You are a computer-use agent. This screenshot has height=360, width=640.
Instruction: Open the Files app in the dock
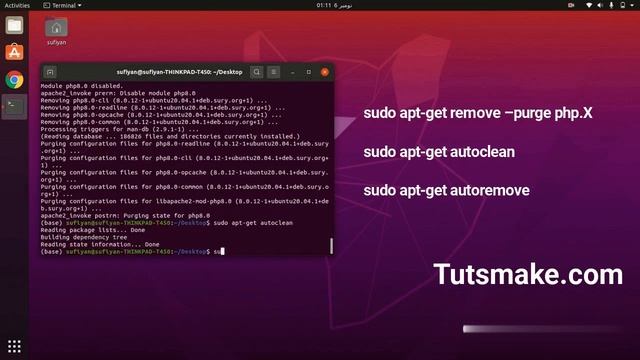point(14,26)
